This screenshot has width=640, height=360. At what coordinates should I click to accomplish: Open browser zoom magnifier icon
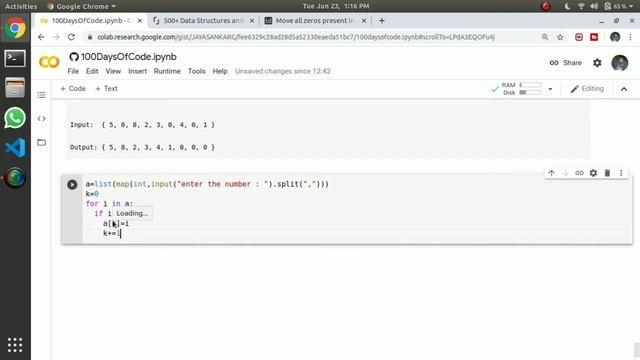point(545,37)
